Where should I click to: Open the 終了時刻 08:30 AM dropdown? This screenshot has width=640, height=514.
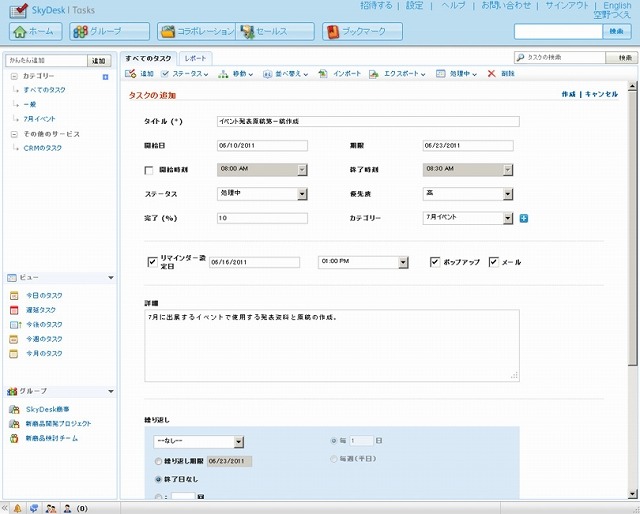click(468, 169)
